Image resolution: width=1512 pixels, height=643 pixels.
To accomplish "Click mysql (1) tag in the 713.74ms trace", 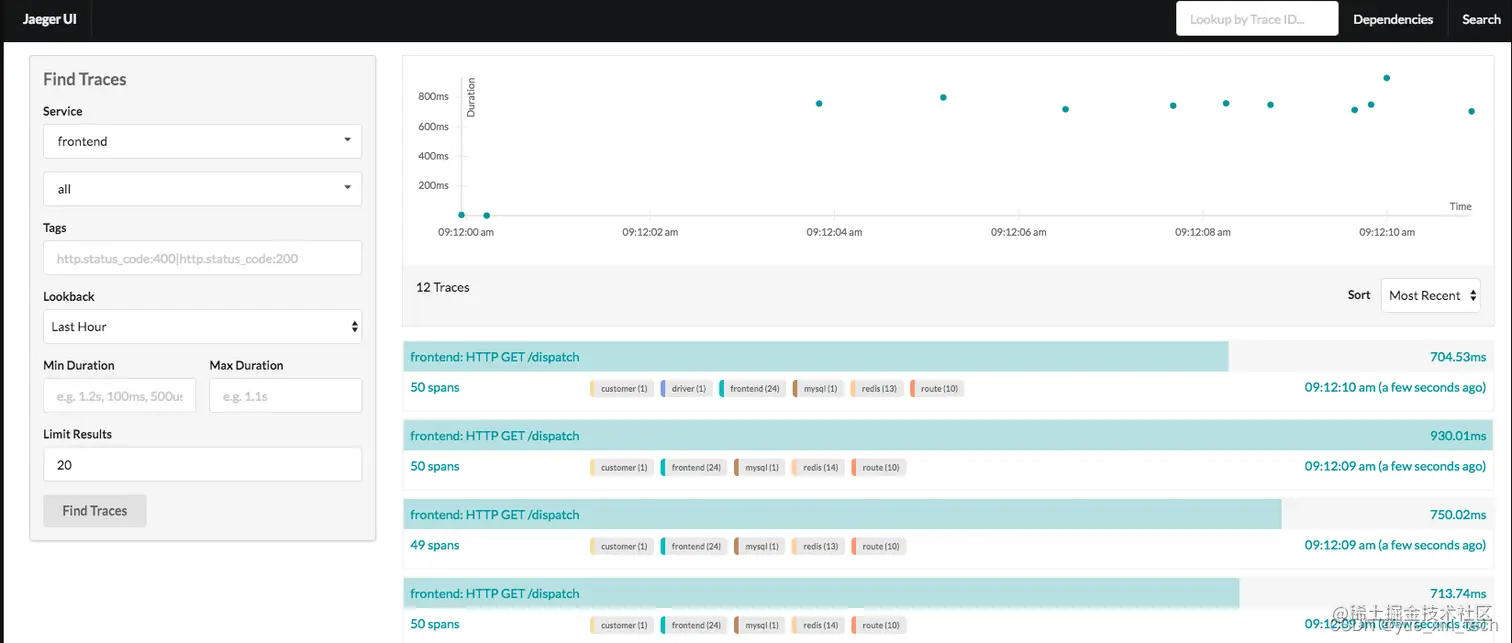I will (x=758, y=625).
